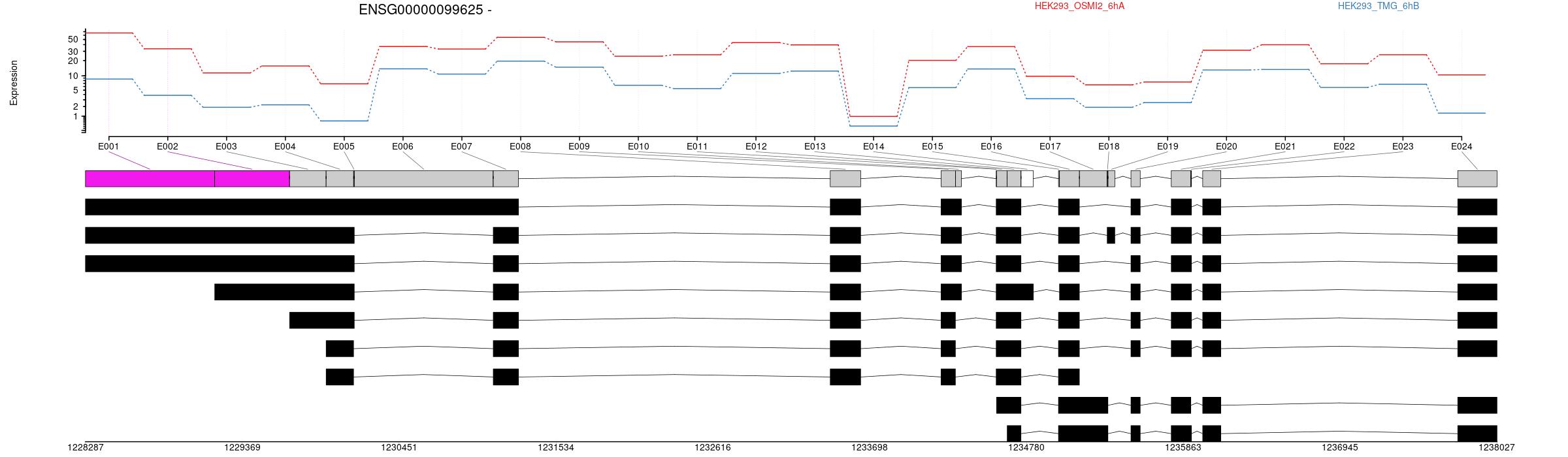Click genomic coordinate 1236945
The height and width of the screenshot is (457, 1568).
(1340, 448)
